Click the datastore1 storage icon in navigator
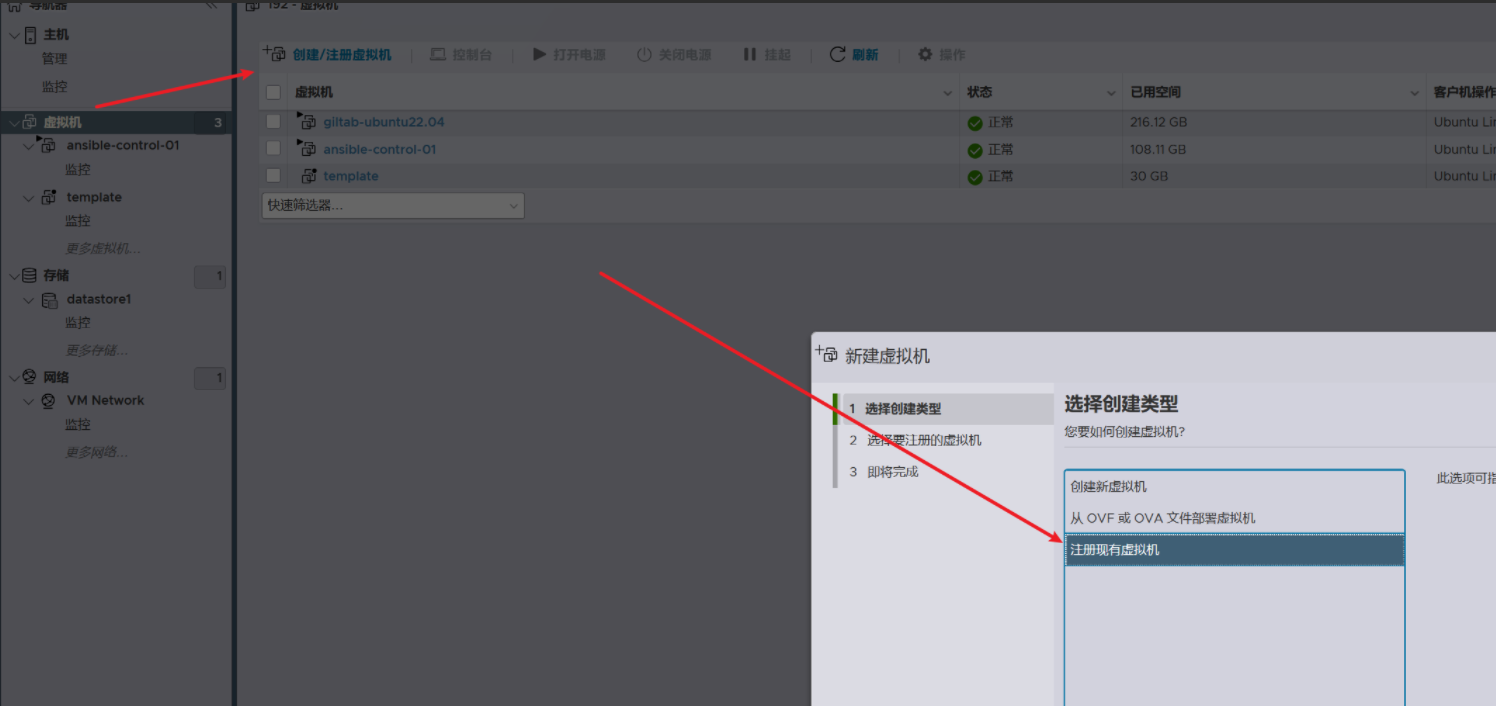Viewport: 1496px width, 706px height. click(49, 300)
